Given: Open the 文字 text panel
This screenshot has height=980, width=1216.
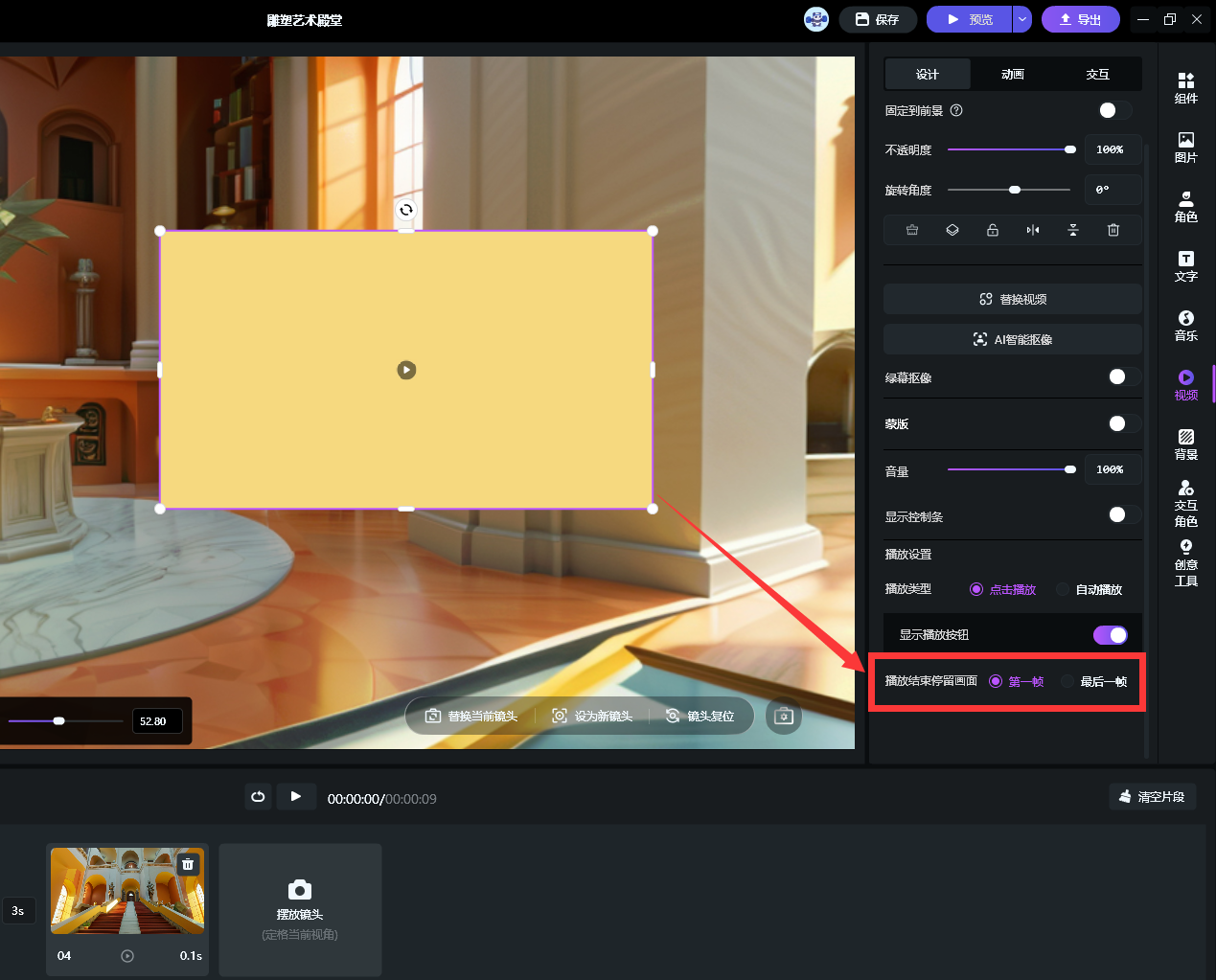Looking at the screenshot, I should pyautogui.click(x=1185, y=265).
